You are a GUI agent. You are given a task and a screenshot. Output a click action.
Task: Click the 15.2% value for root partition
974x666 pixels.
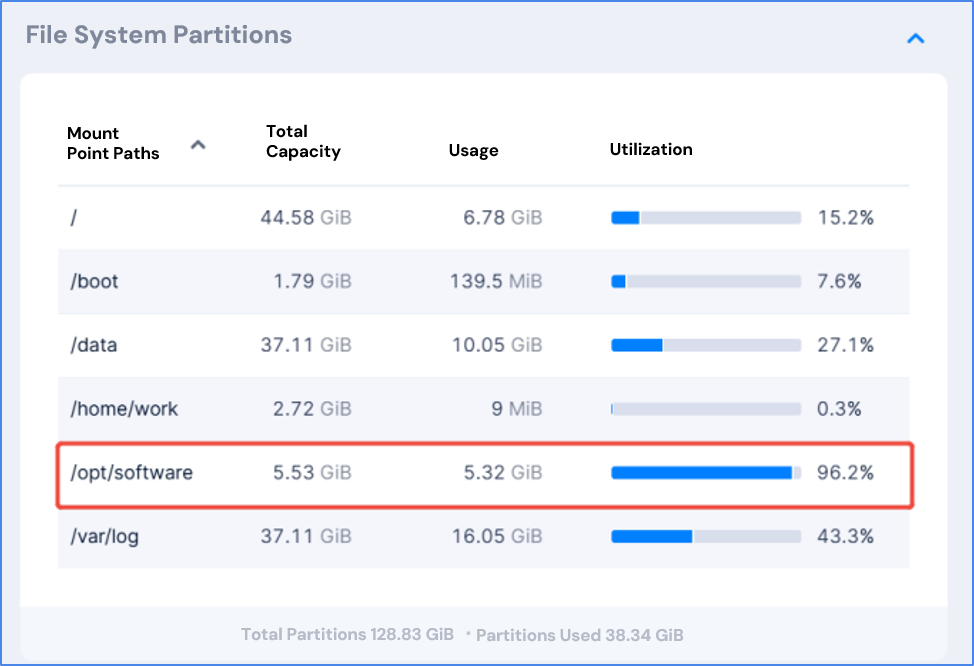[x=843, y=217]
